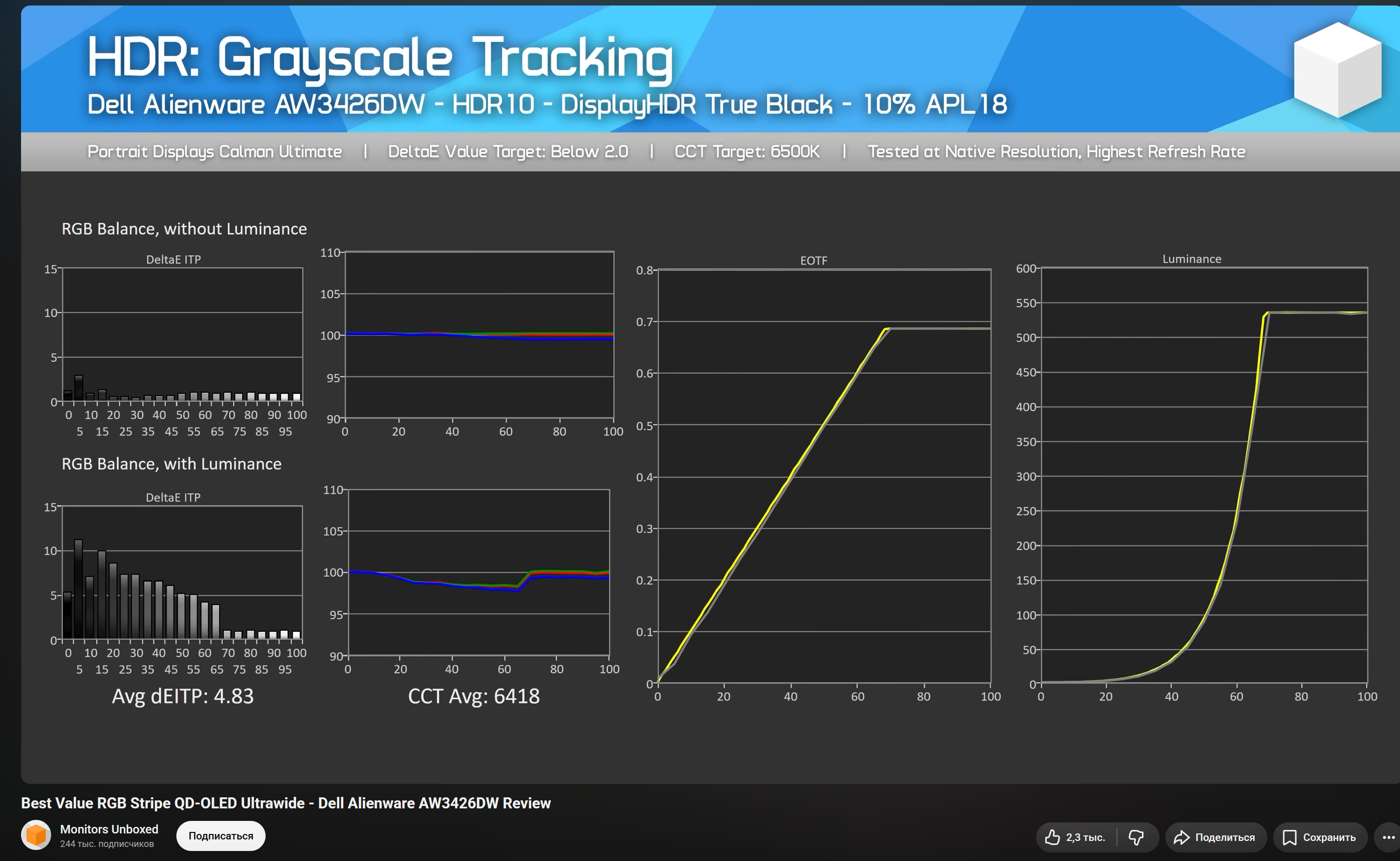Click the video title 'Best Value RGB Stripe QD-OLED Ultrawide'
The image size is (1400, 861).
(286, 803)
